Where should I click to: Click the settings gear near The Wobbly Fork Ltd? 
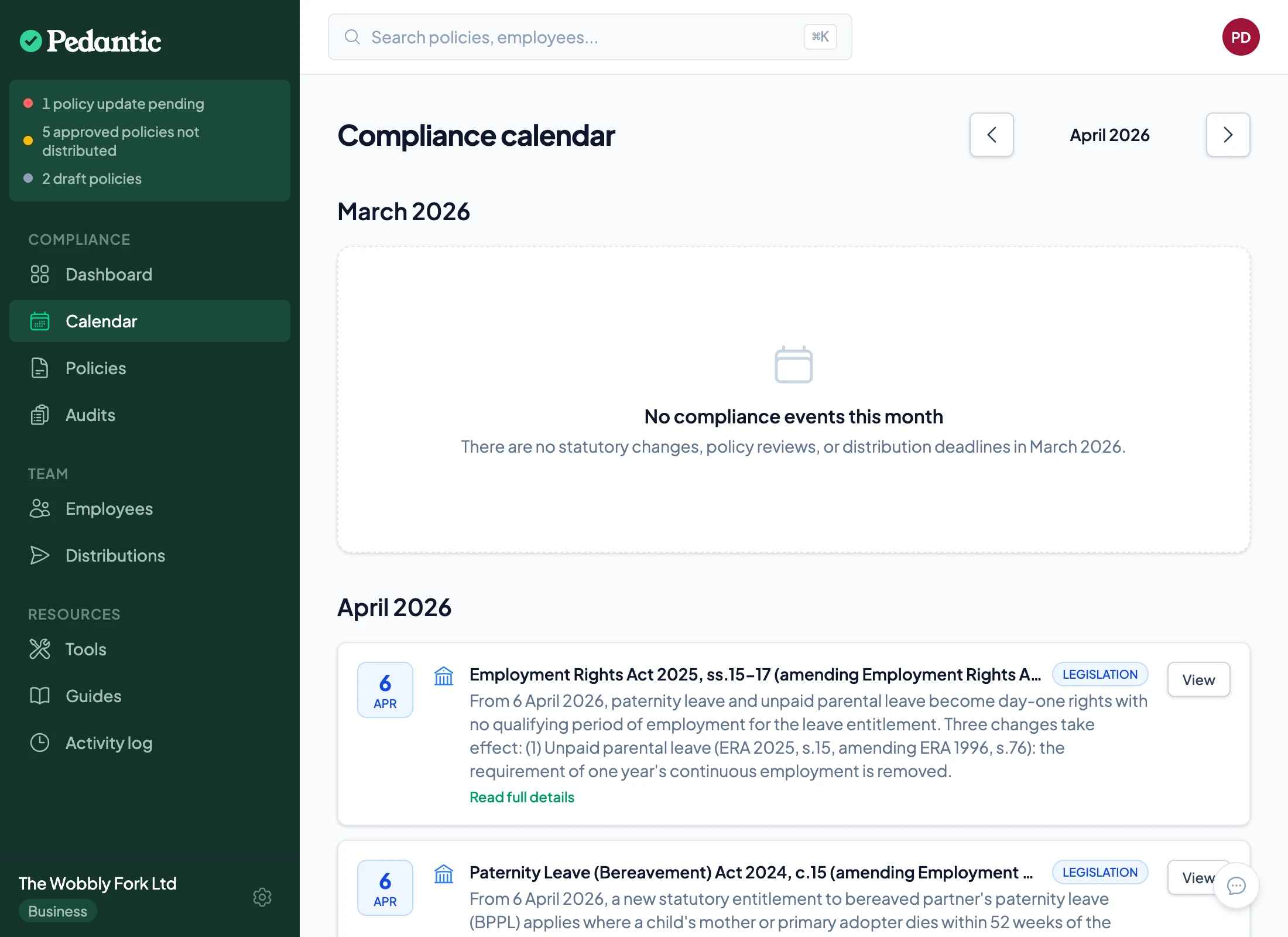(262, 897)
